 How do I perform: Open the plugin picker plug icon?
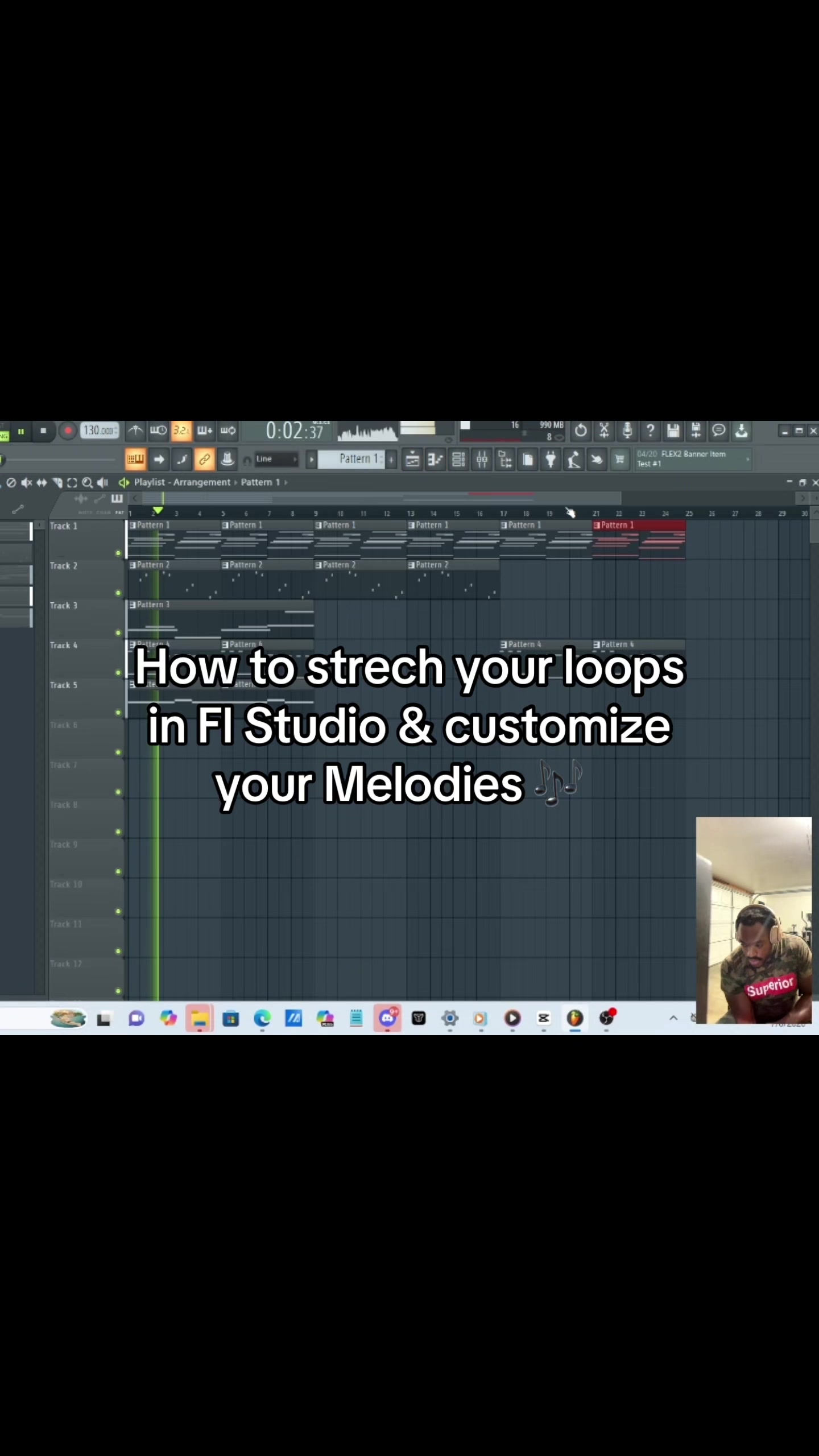tap(551, 460)
